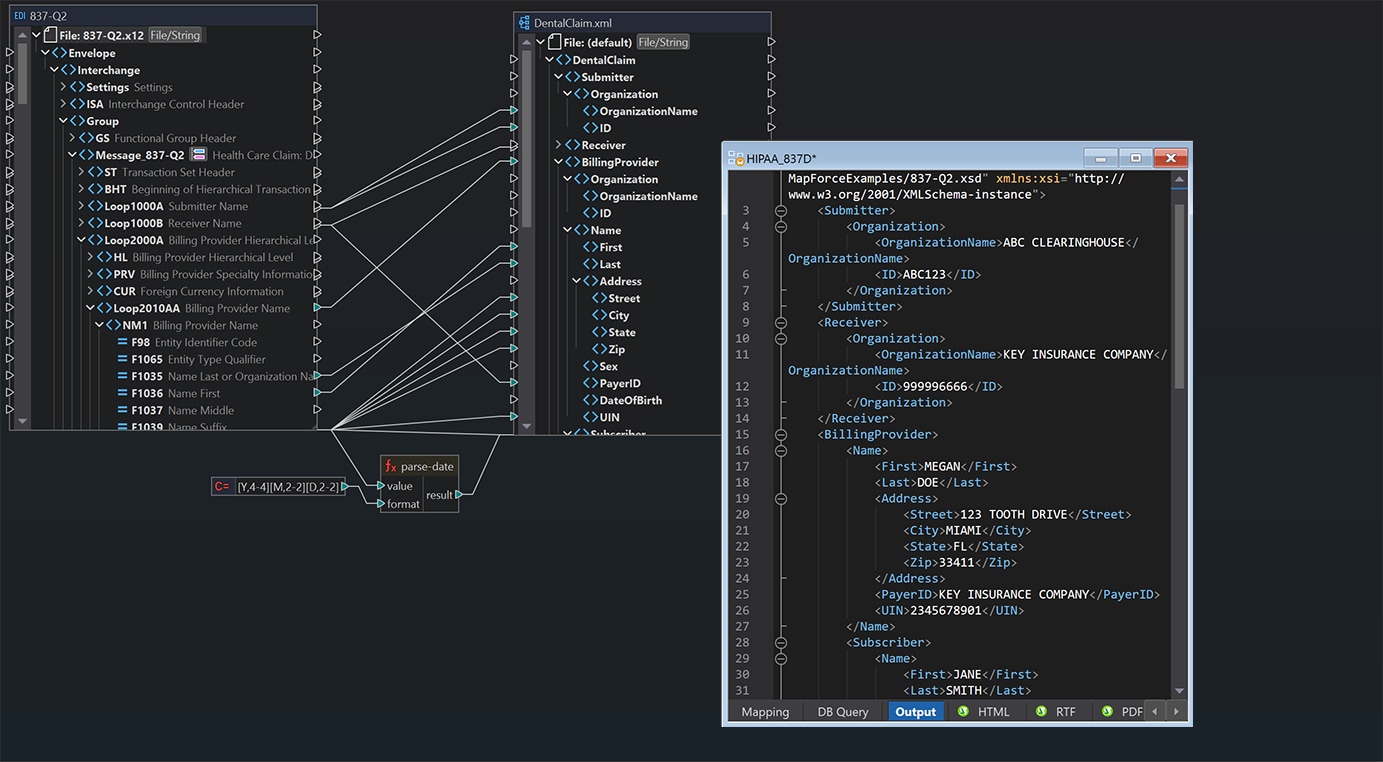Click the field icon next to F1065
The height and width of the screenshot is (762, 1383).
click(123, 359)
